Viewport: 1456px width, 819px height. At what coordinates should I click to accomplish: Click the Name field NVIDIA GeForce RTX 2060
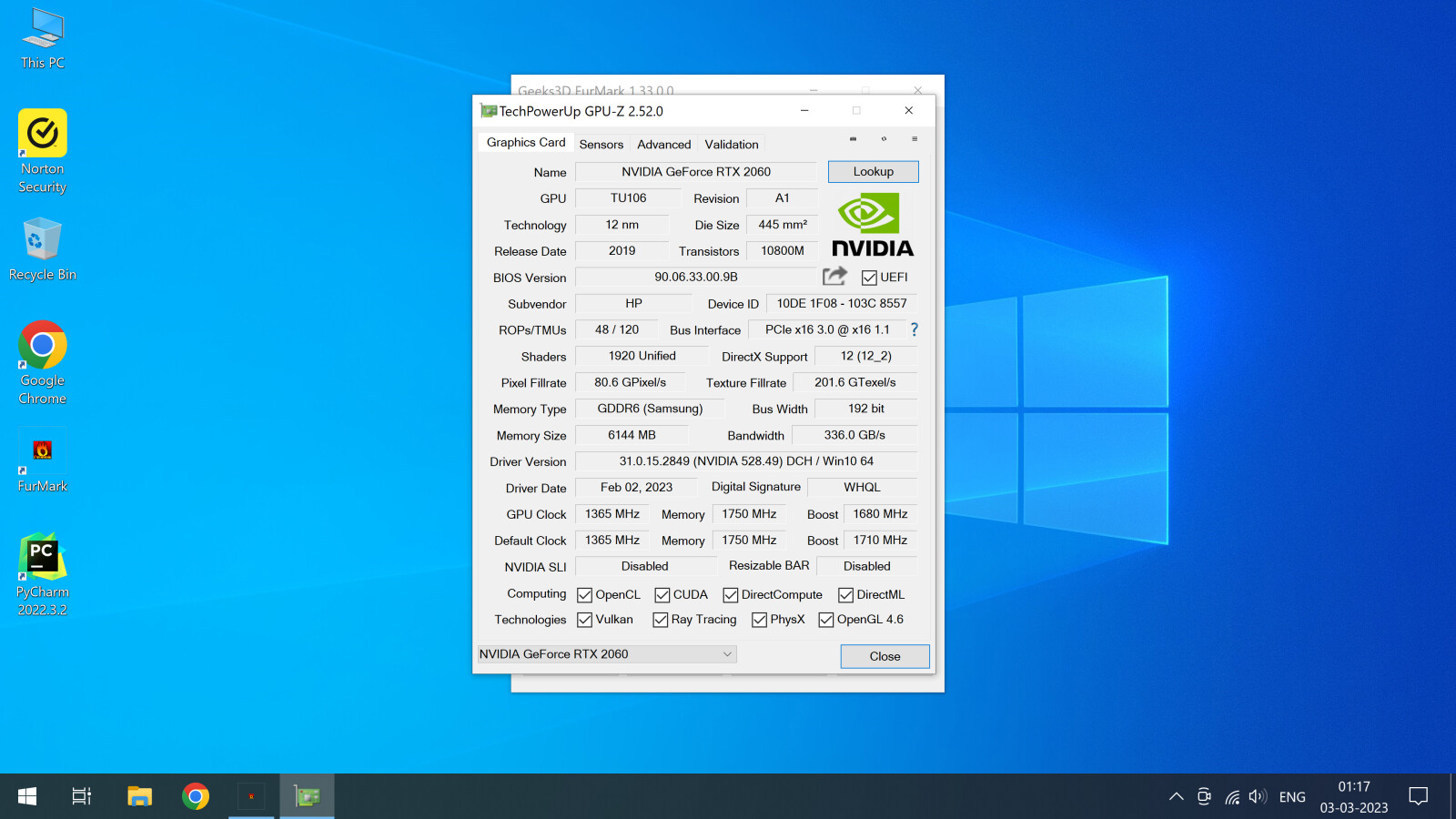696,172
